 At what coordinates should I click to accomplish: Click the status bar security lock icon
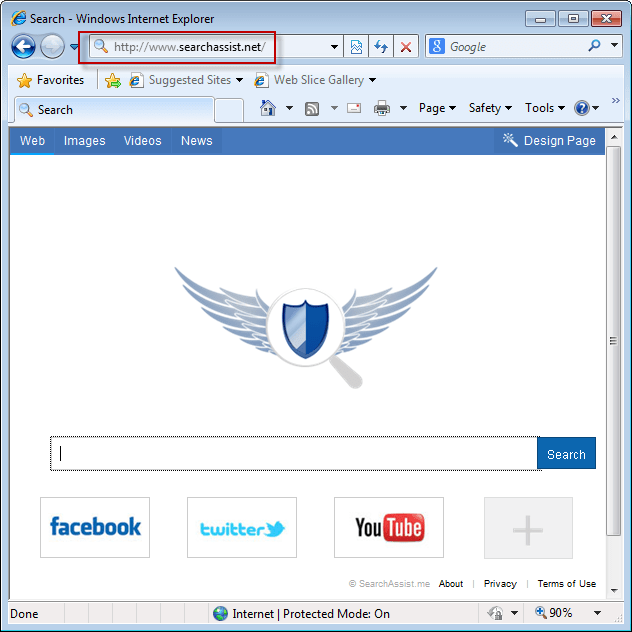click(496, 613)
